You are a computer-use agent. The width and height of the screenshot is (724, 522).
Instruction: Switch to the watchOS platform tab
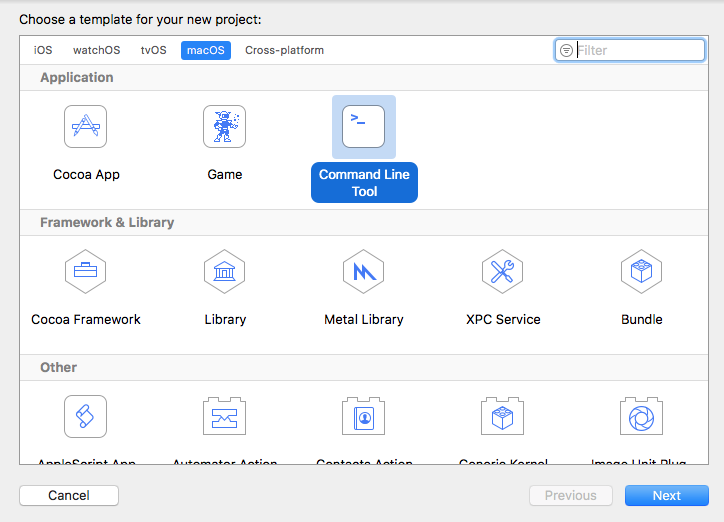coord(96,50)
